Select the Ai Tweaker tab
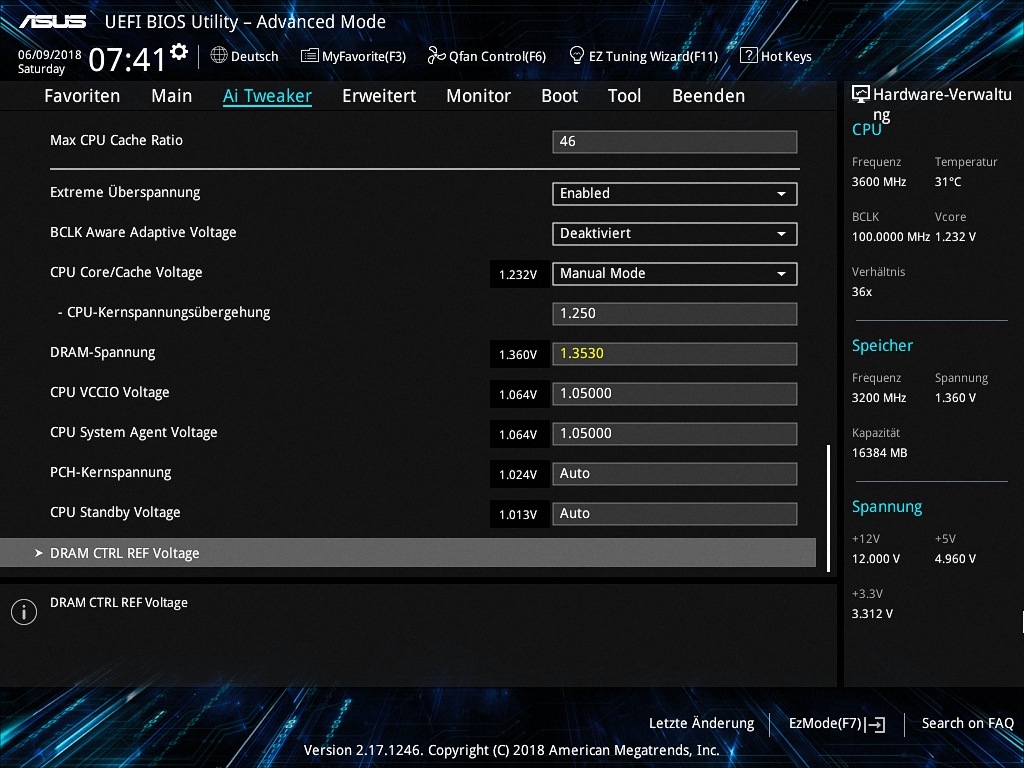 click(267, 96)
